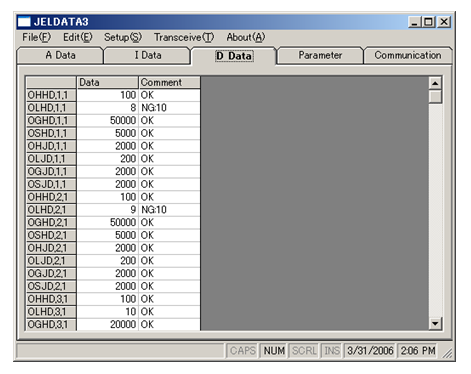
Task: Select row header OSJD,2,1
Action: [51, 286]
